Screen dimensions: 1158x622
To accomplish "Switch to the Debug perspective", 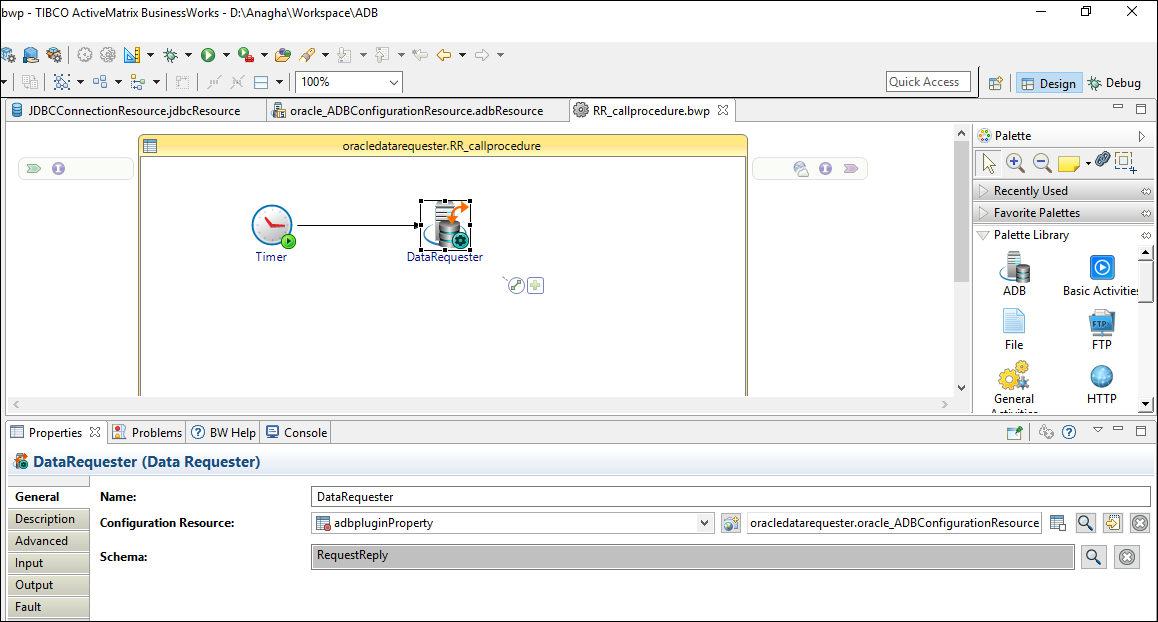I will coord(1114,83).
